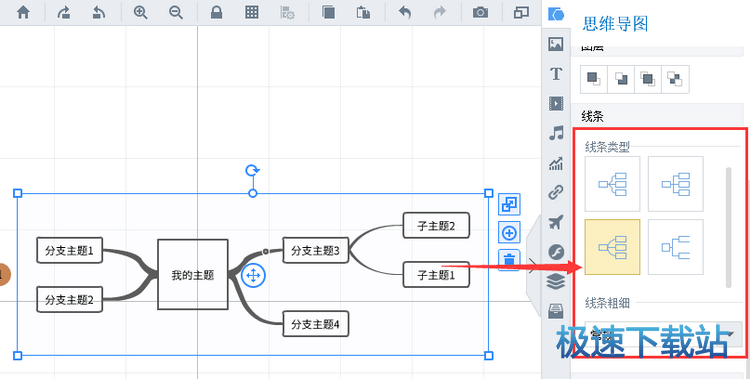This screenshot has width=750, height=379.
Task: Click the line type panel scrollbar
Action: [728, 227]
